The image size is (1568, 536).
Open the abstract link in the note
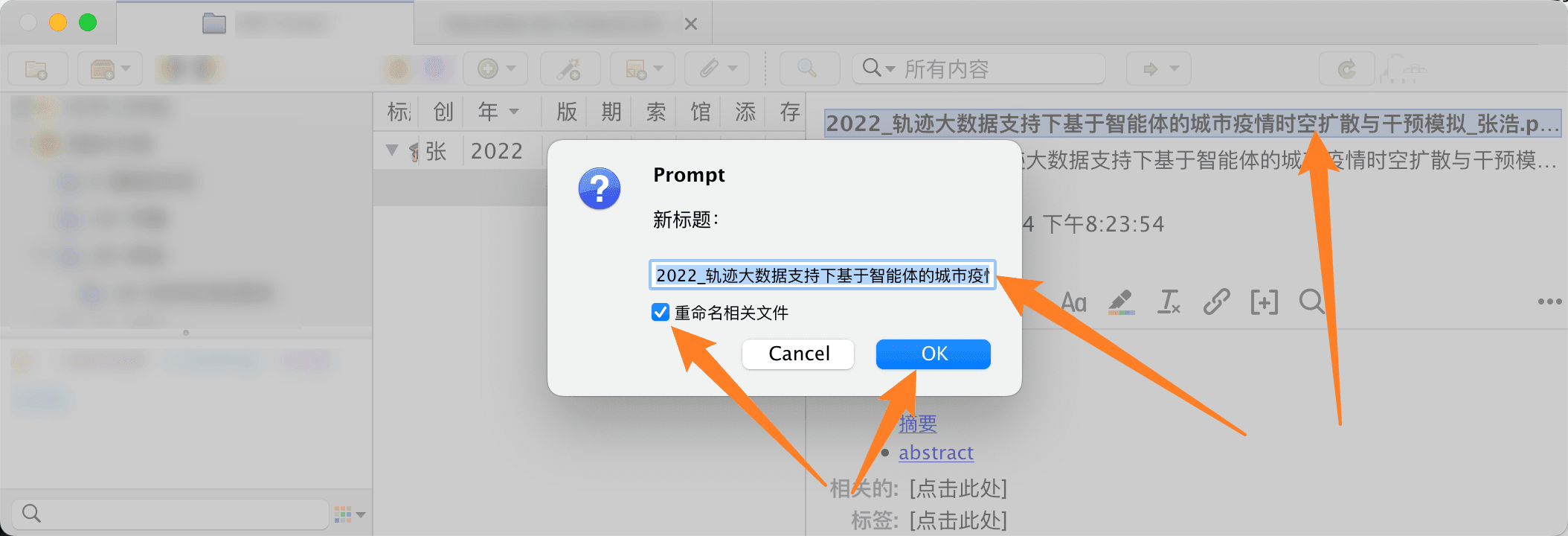(x=936, y=453)
